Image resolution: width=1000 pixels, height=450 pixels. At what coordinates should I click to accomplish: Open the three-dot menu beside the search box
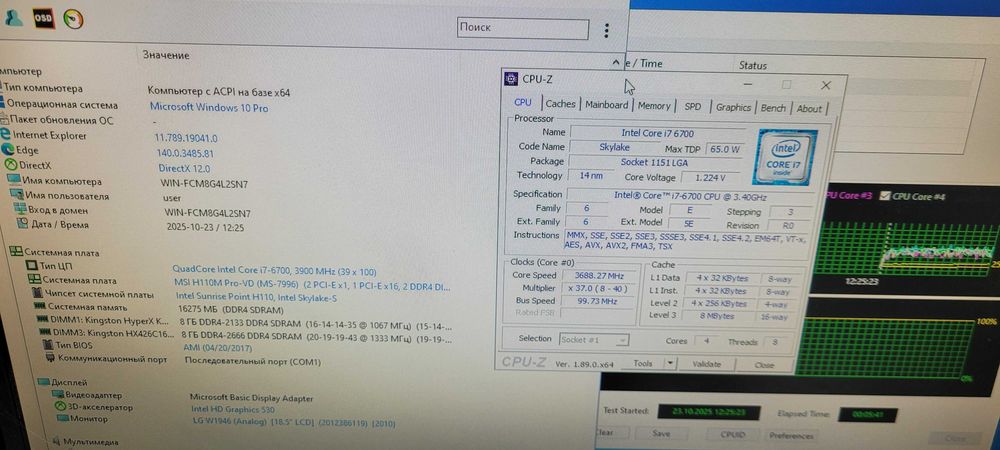coord(607,30)
